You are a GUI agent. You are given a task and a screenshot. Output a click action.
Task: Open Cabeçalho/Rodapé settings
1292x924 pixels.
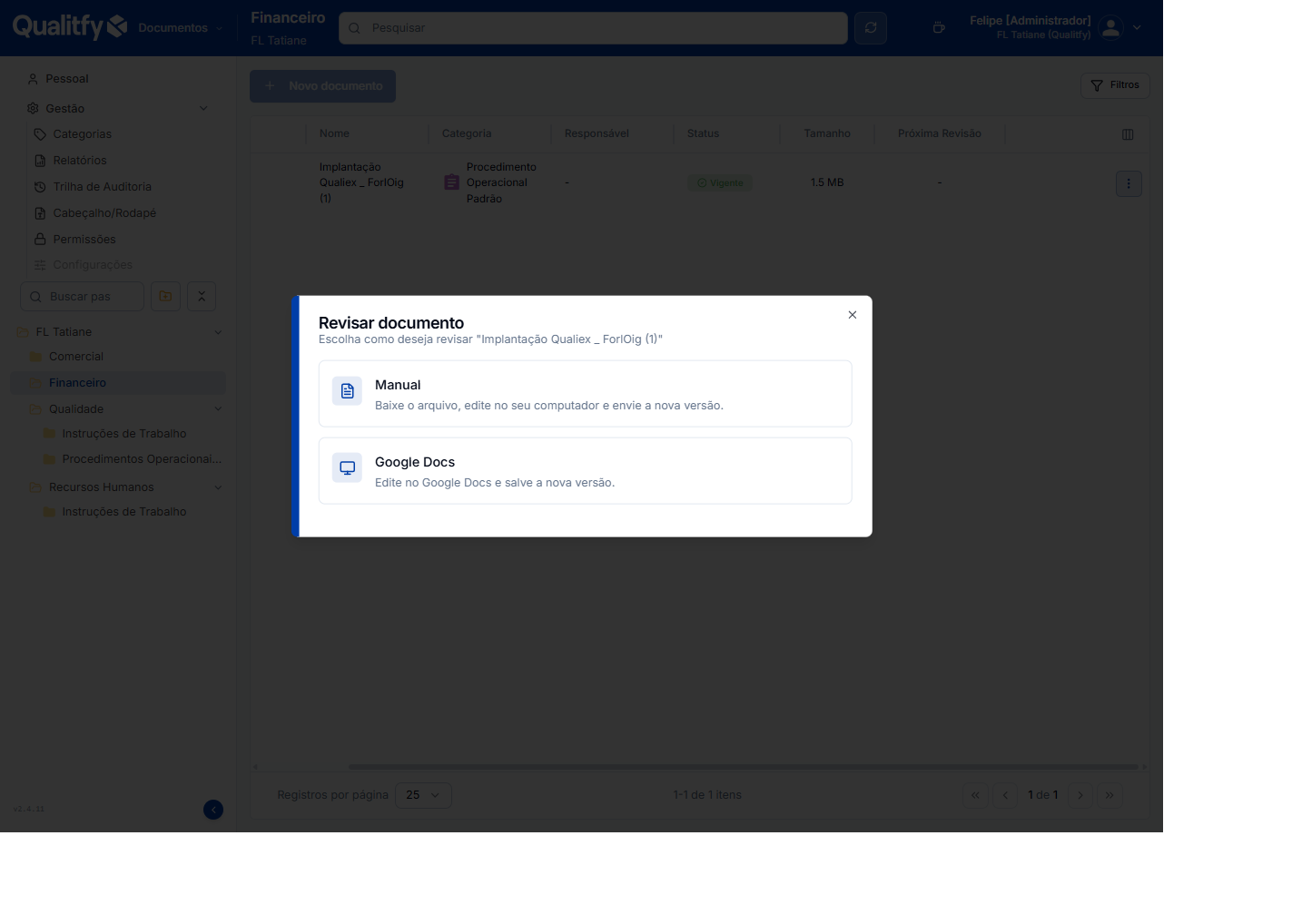pos(104,213)
